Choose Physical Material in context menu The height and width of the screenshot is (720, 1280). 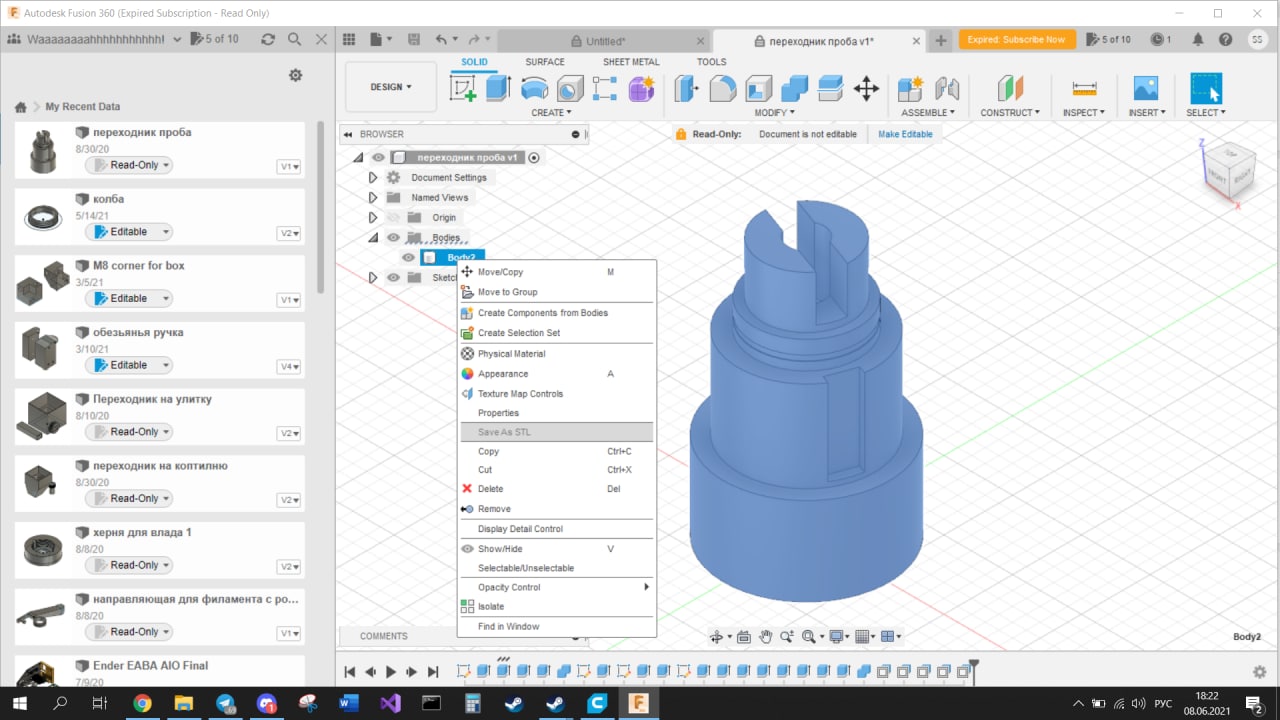coord(556,354)
